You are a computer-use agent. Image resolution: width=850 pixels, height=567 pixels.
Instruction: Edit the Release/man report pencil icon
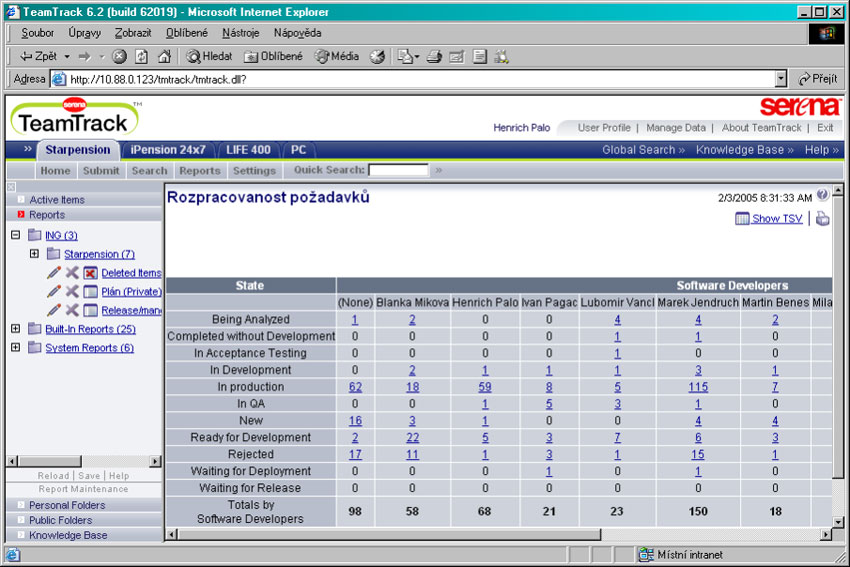click(x=54, y=310)
